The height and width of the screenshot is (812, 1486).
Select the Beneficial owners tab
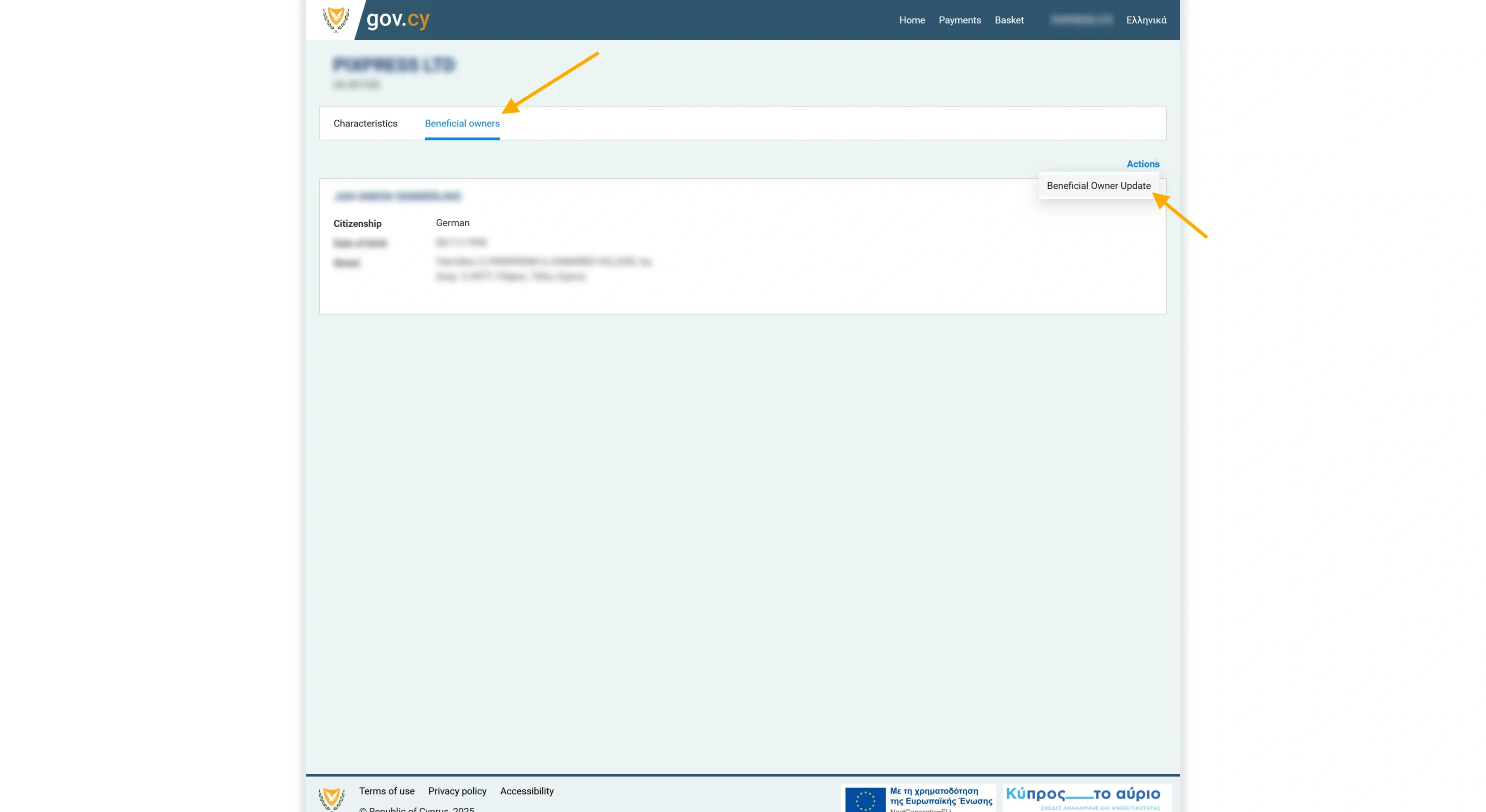click(x=462, y=123)
